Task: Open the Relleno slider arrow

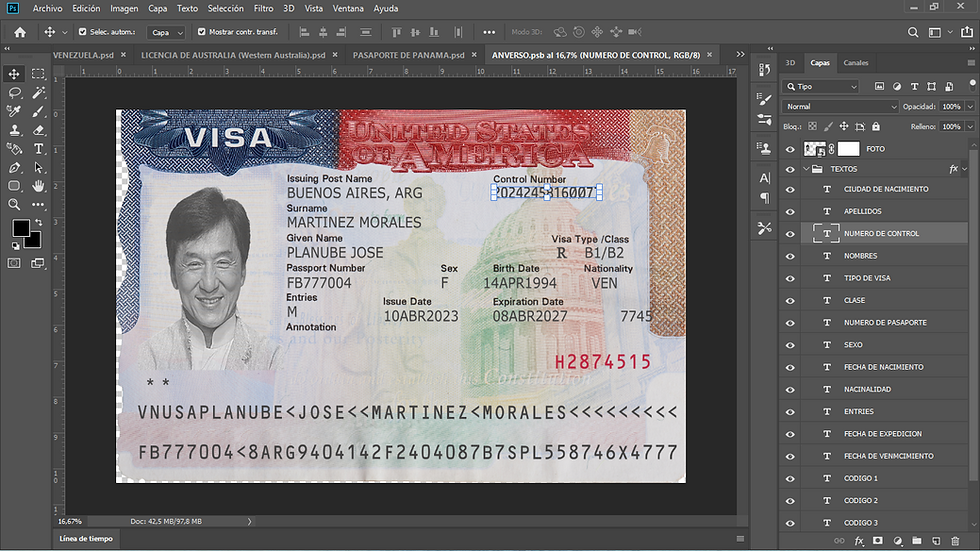Action: point(970,126)
